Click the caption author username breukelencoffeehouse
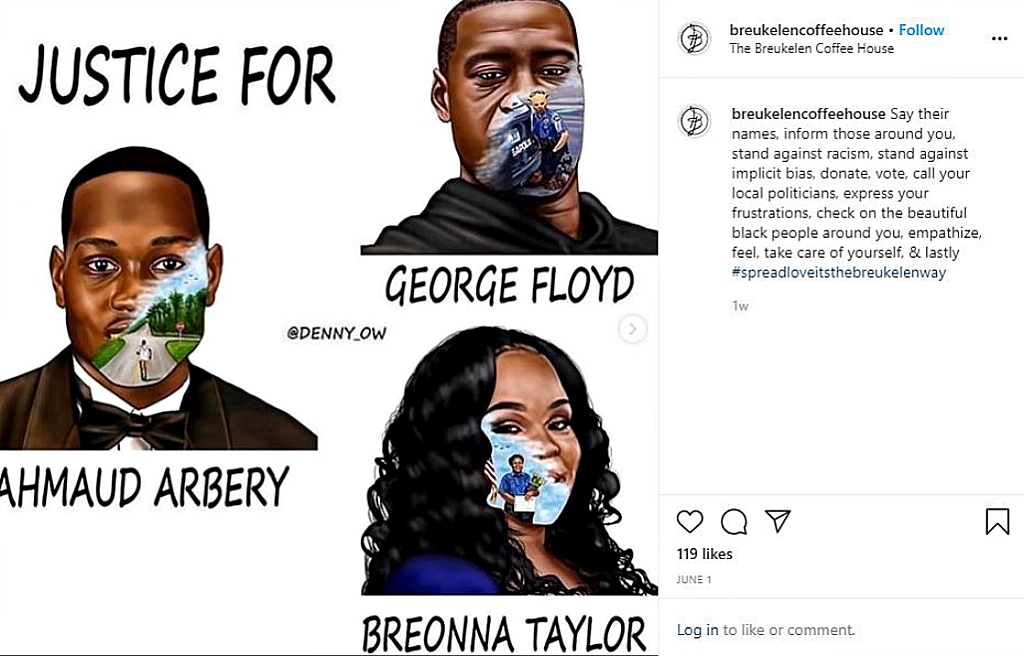The image size is (1024, 656). click(808, 114)
